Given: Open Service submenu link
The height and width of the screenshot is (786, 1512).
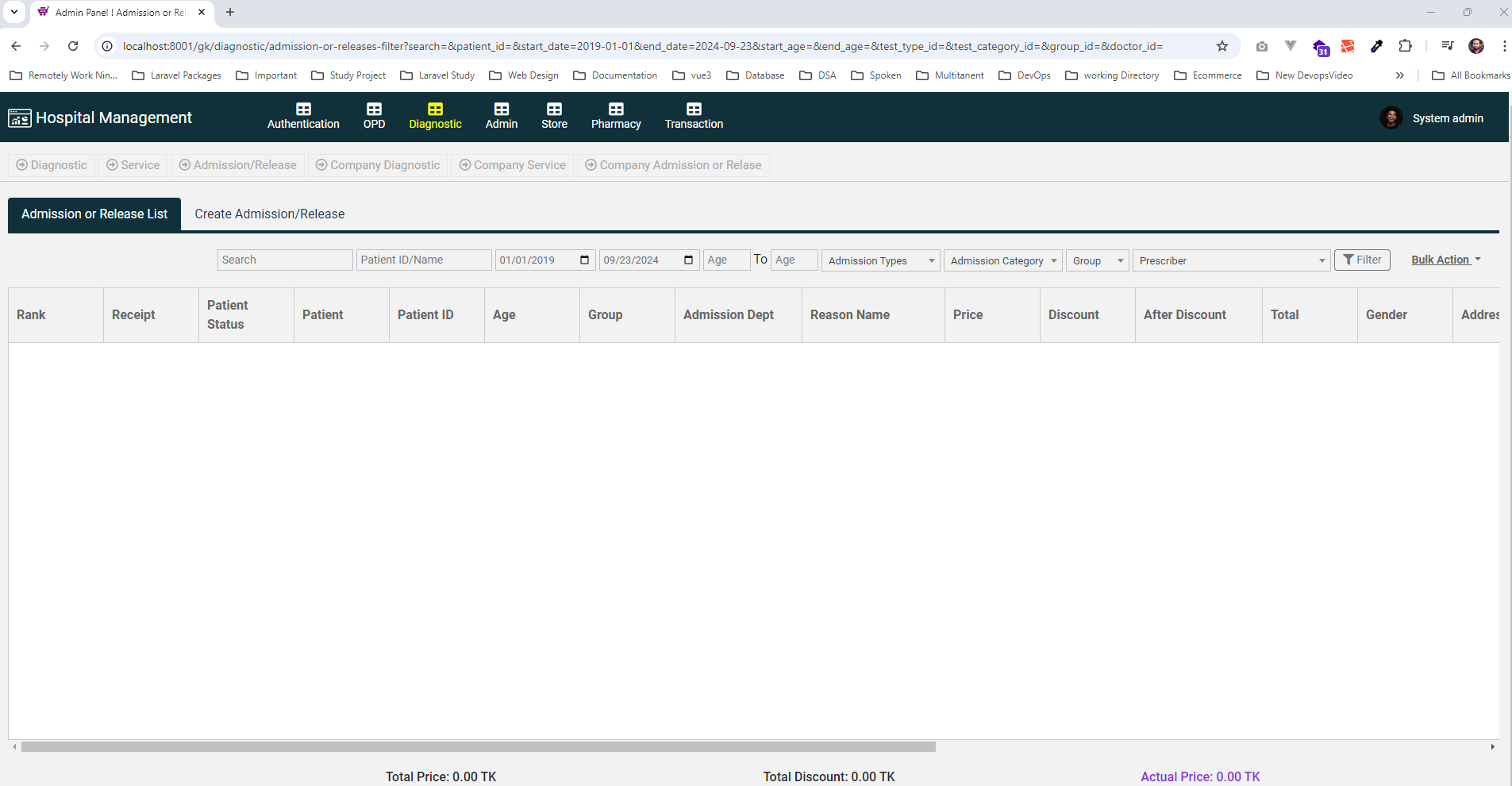Looking at the screenshot, I should tap(133, 165).
